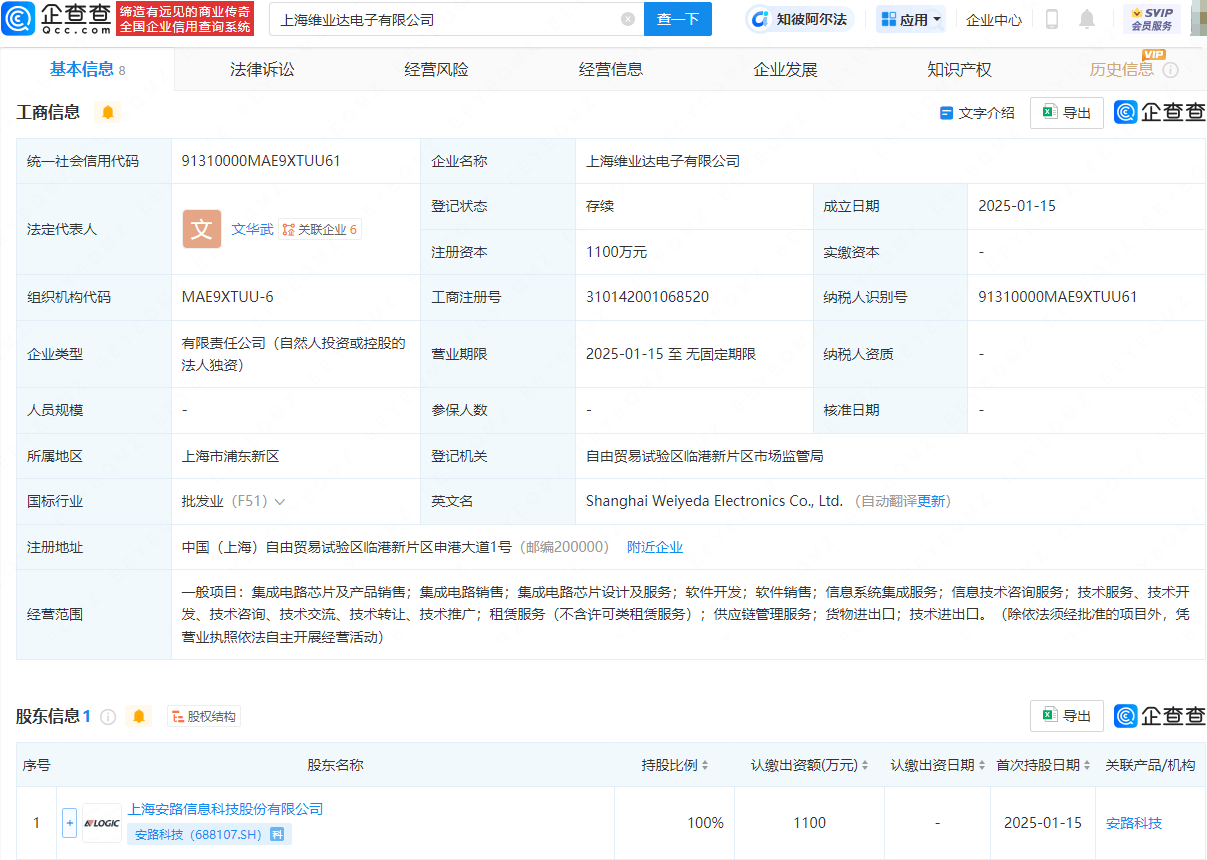
Task: Go to 企业中心
Action: pyautogui.click(x=994, y=19)
